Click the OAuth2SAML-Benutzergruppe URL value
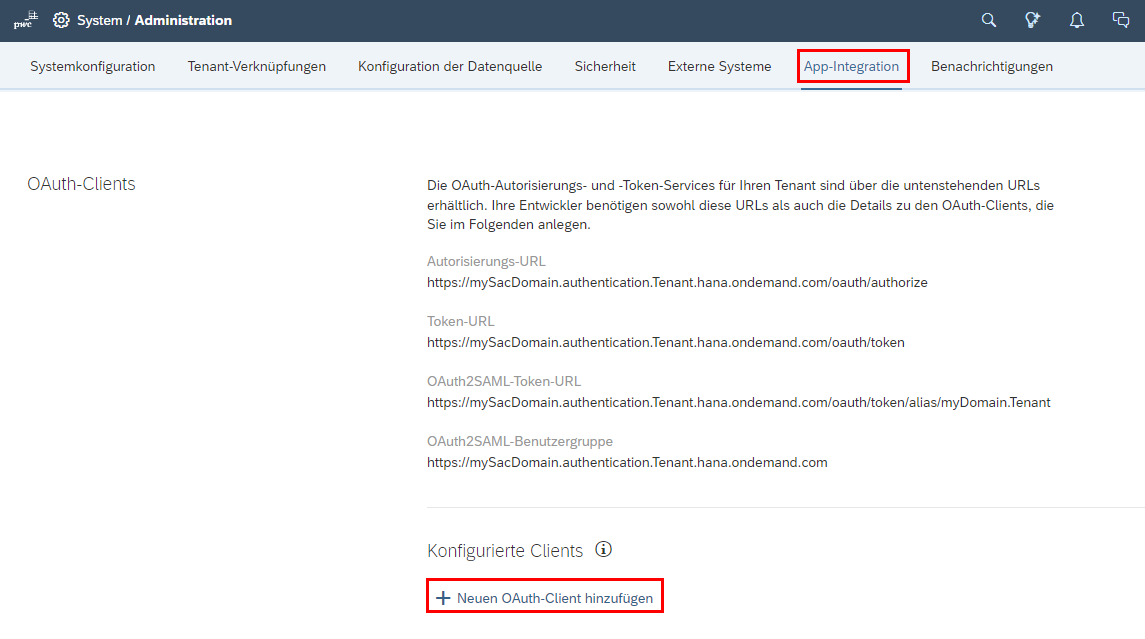 click(x=627, y=462)
